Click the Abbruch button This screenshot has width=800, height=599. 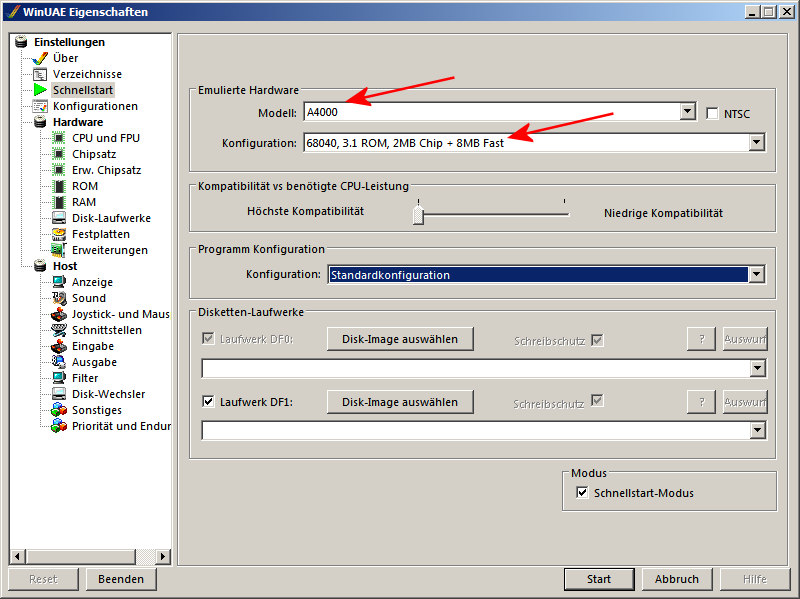tap(677, 579)
